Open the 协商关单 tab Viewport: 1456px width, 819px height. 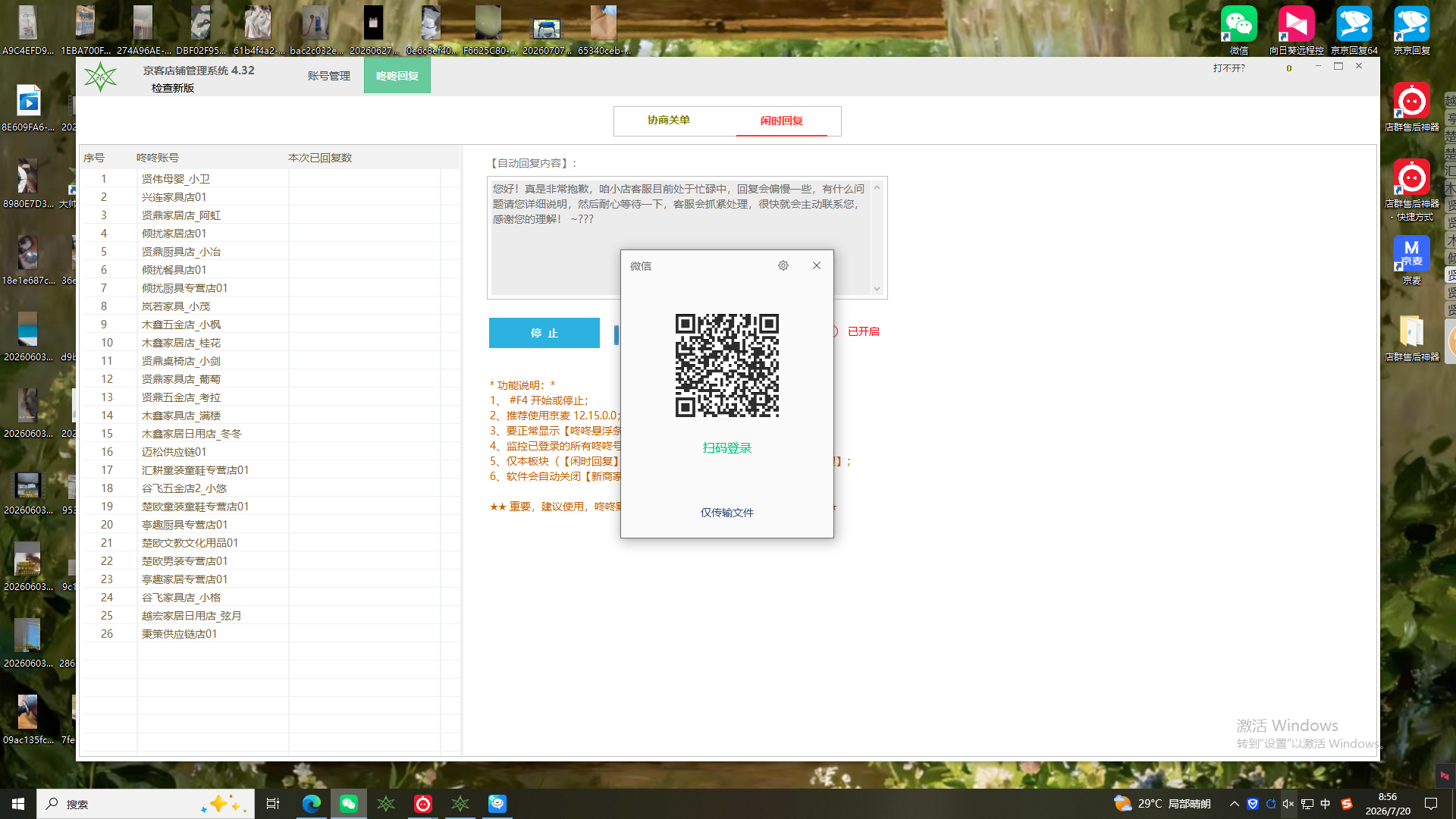click(669, 121)
